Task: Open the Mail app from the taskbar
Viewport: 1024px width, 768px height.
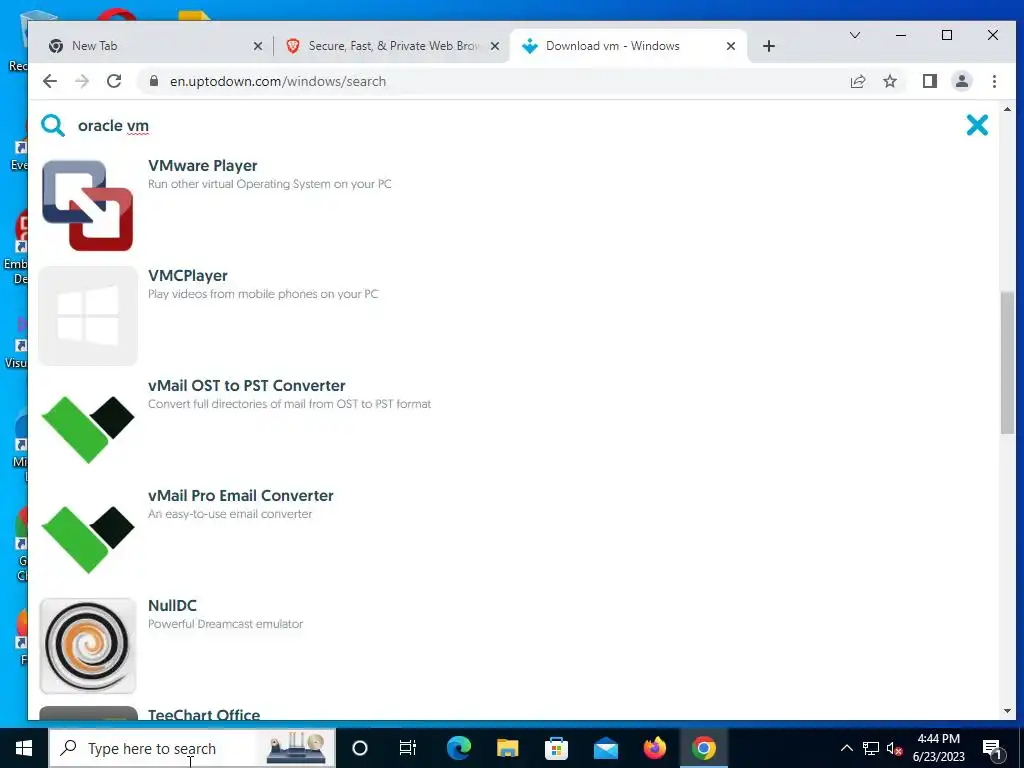Action: tap(605, 748)
